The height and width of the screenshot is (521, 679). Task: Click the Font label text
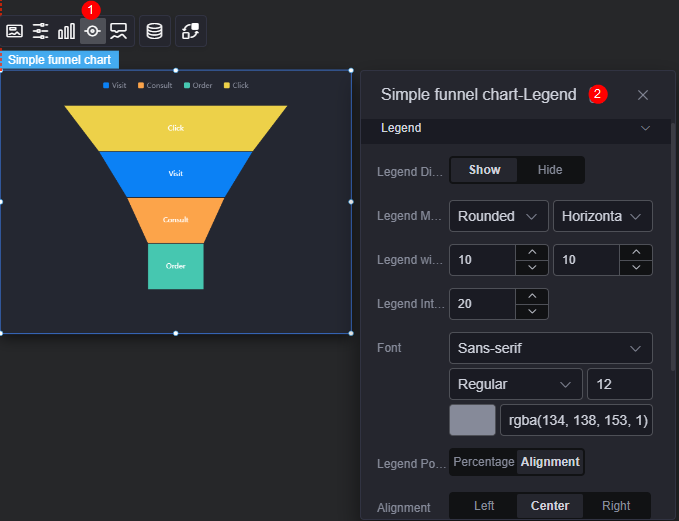pyautogui.click(x=389, y=348)
